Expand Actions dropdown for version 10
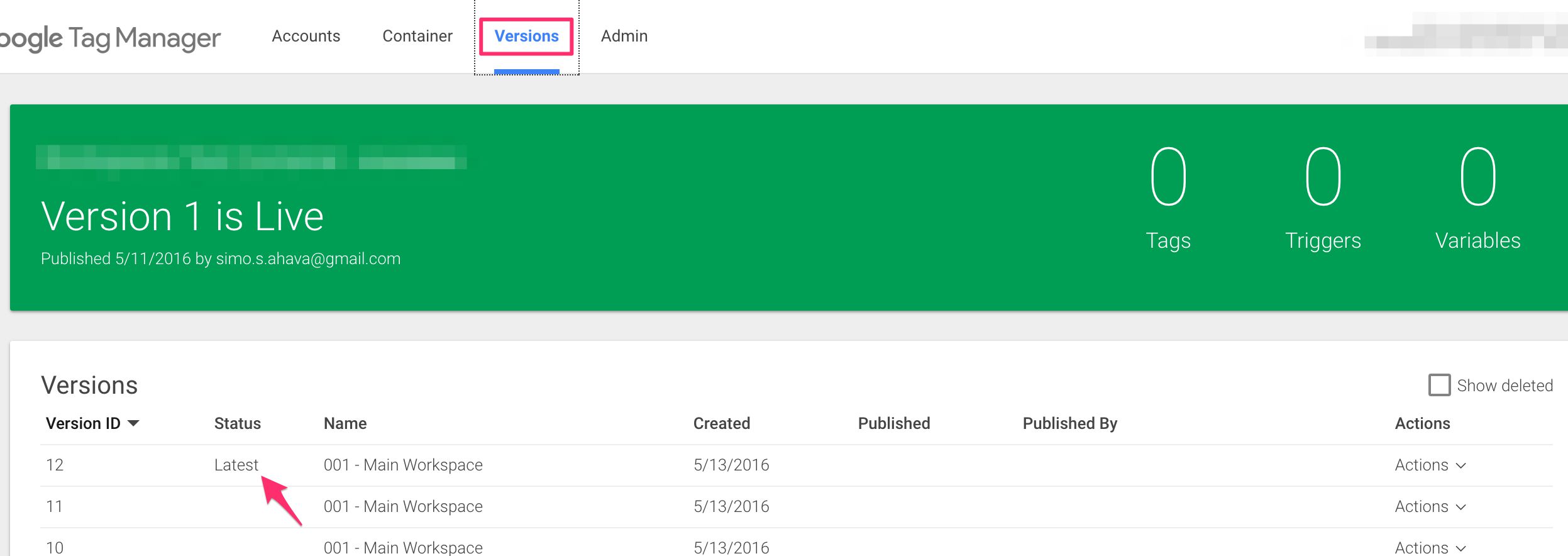Viewport: 1568px width, 556px height. click(1430, 547)
